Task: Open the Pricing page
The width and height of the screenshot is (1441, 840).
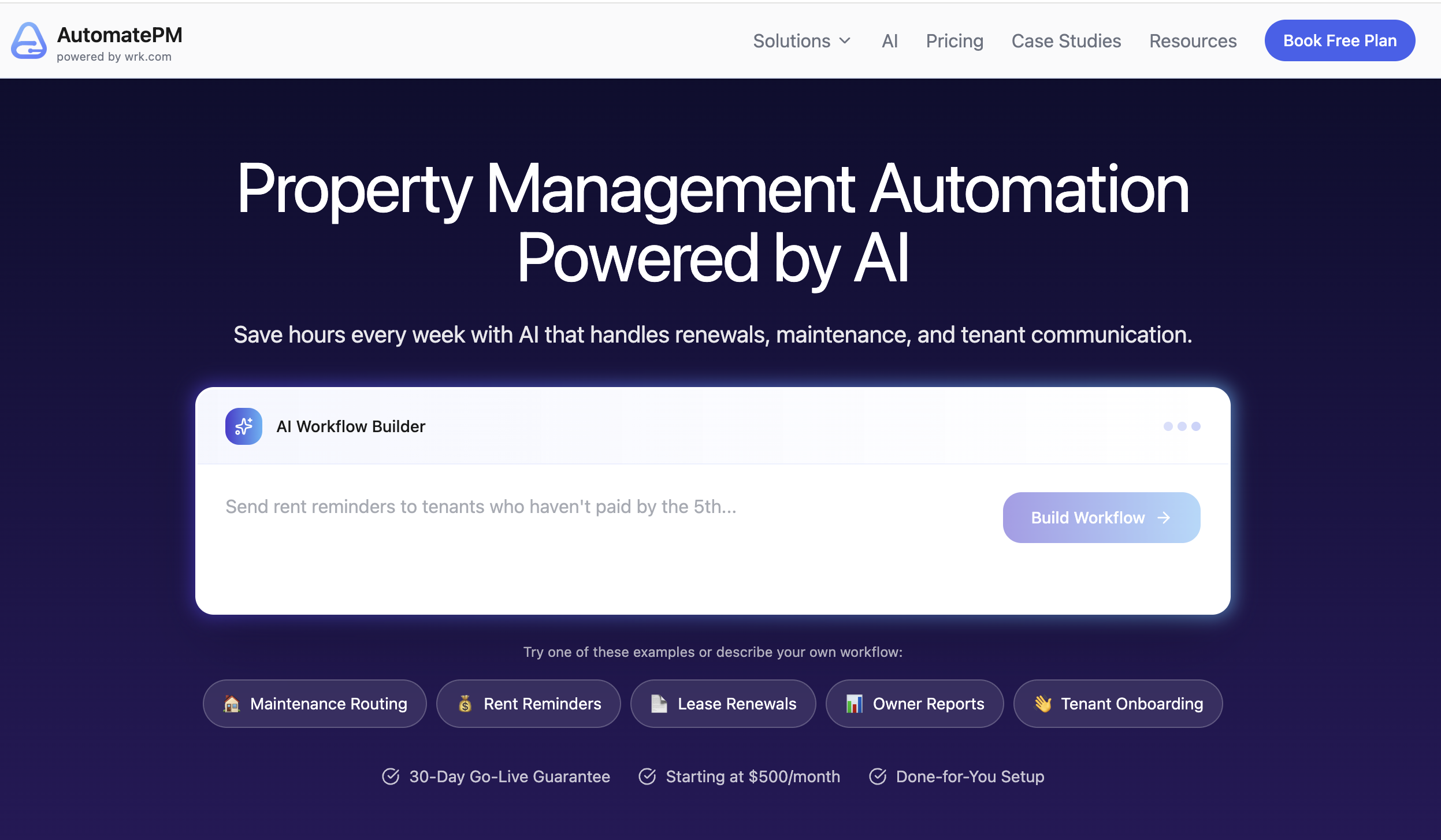Action: pyautogui.click(x=955, y=40)
